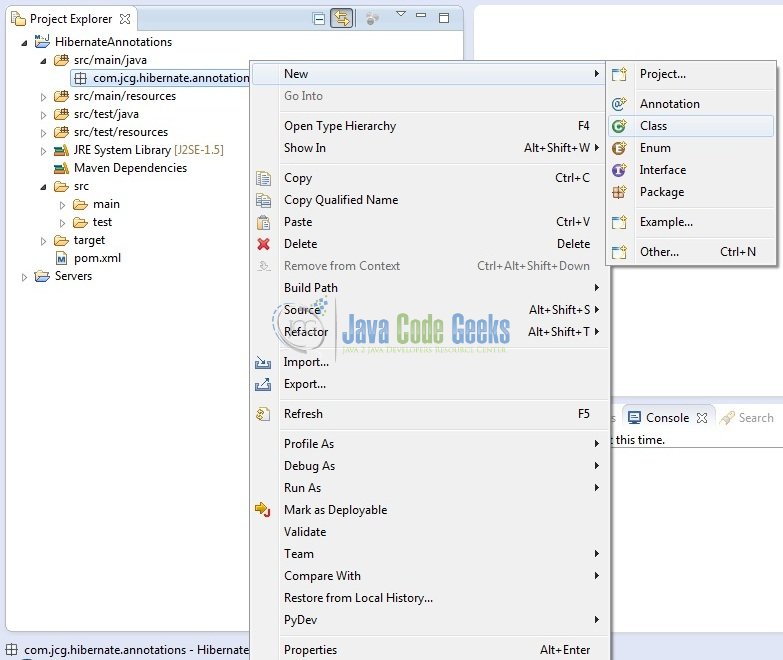Viewport: 783px width, 660px height.
Task: Open the Compare With submenu
Action: click(429, 576)
